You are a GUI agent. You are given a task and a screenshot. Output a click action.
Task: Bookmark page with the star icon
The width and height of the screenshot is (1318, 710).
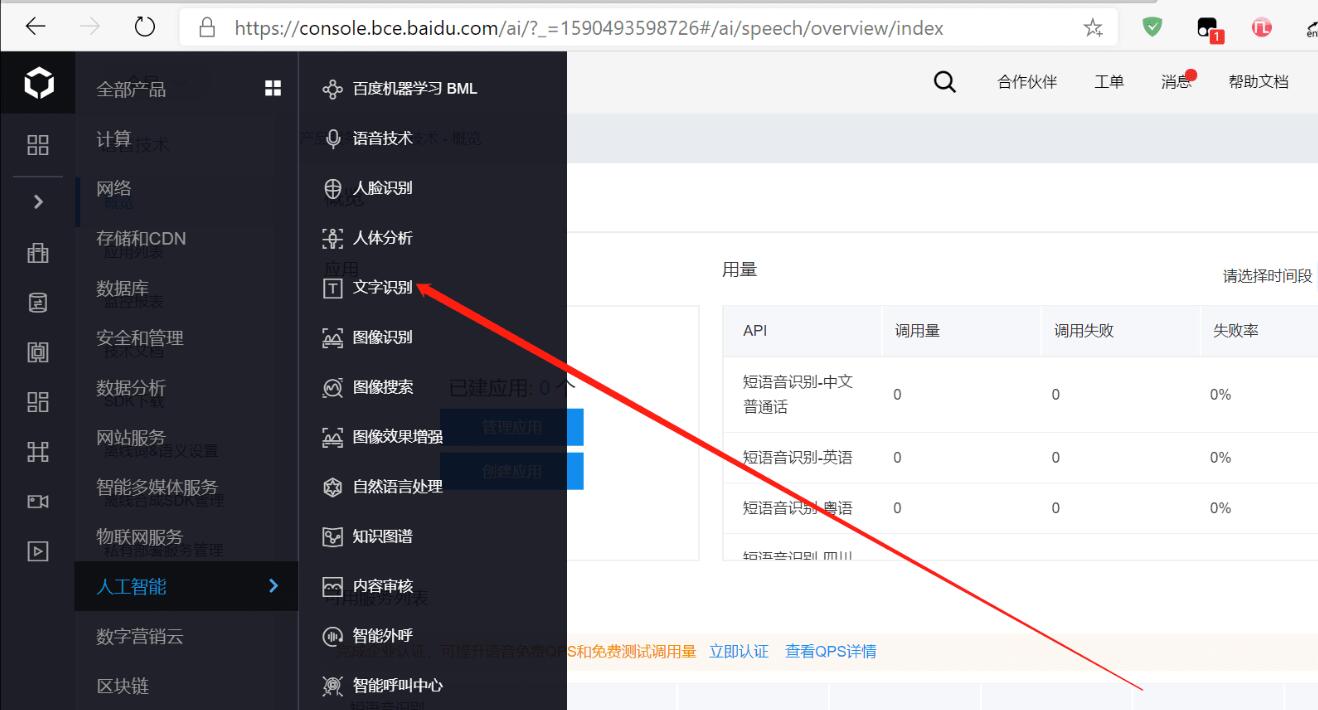1093,28
